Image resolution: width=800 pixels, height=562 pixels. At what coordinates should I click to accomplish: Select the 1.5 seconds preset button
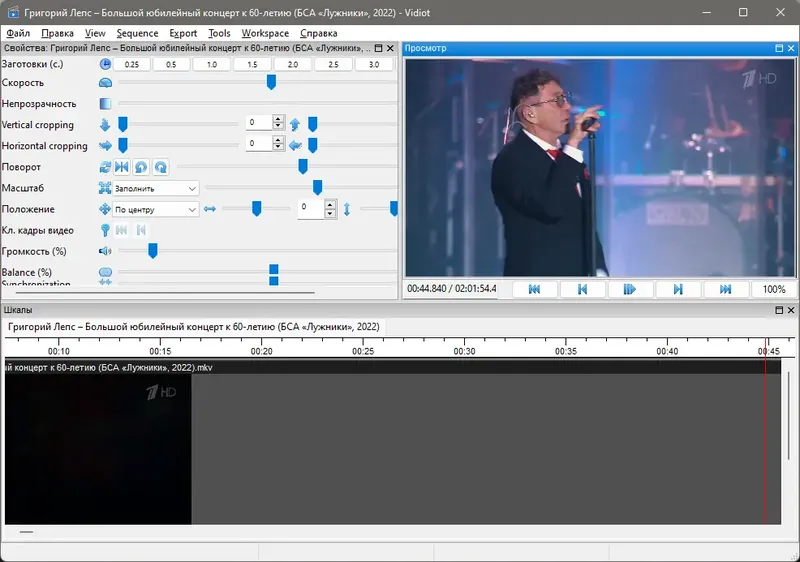tap(252, 64)
